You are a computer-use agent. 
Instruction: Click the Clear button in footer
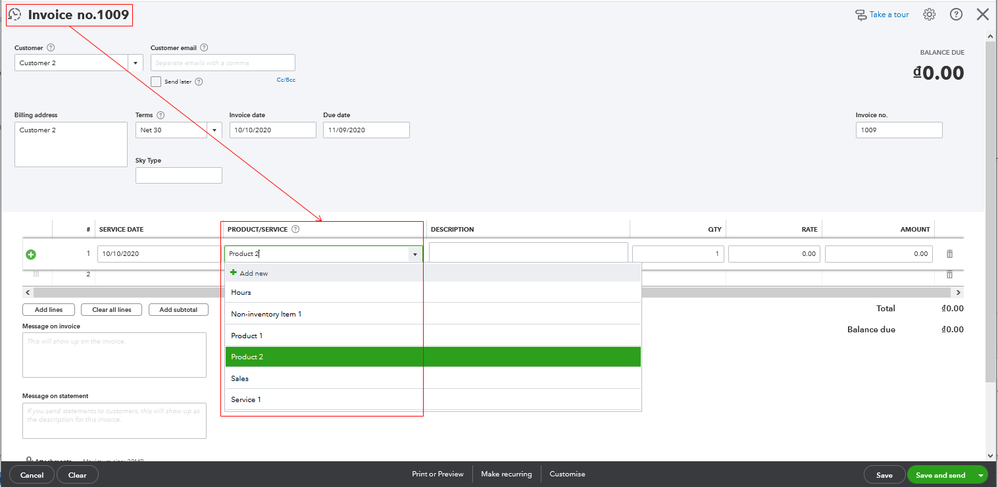point(77,475)
